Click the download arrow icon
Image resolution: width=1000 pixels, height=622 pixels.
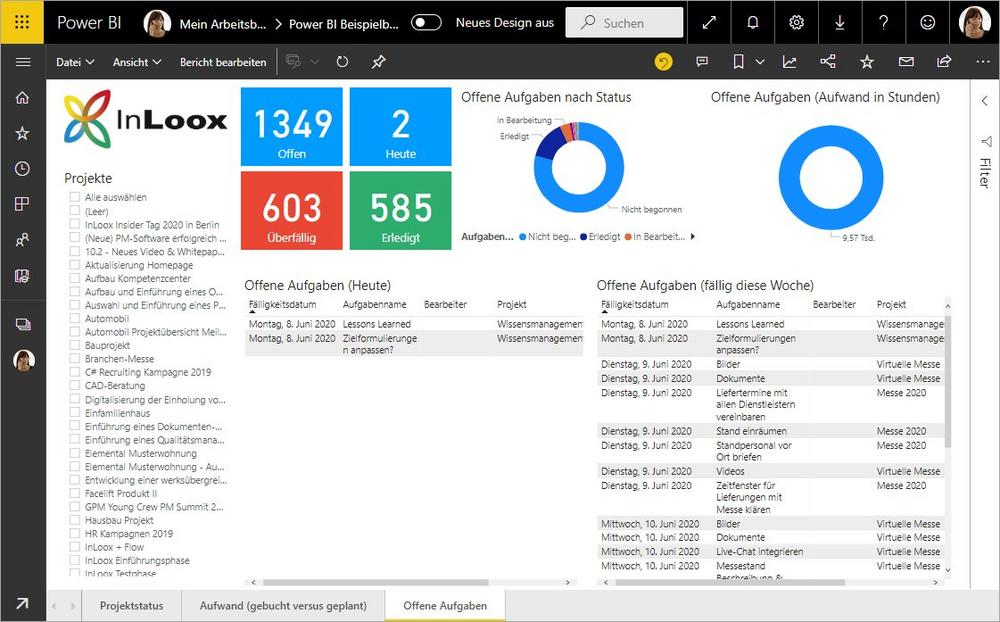(x=840, y=23)
